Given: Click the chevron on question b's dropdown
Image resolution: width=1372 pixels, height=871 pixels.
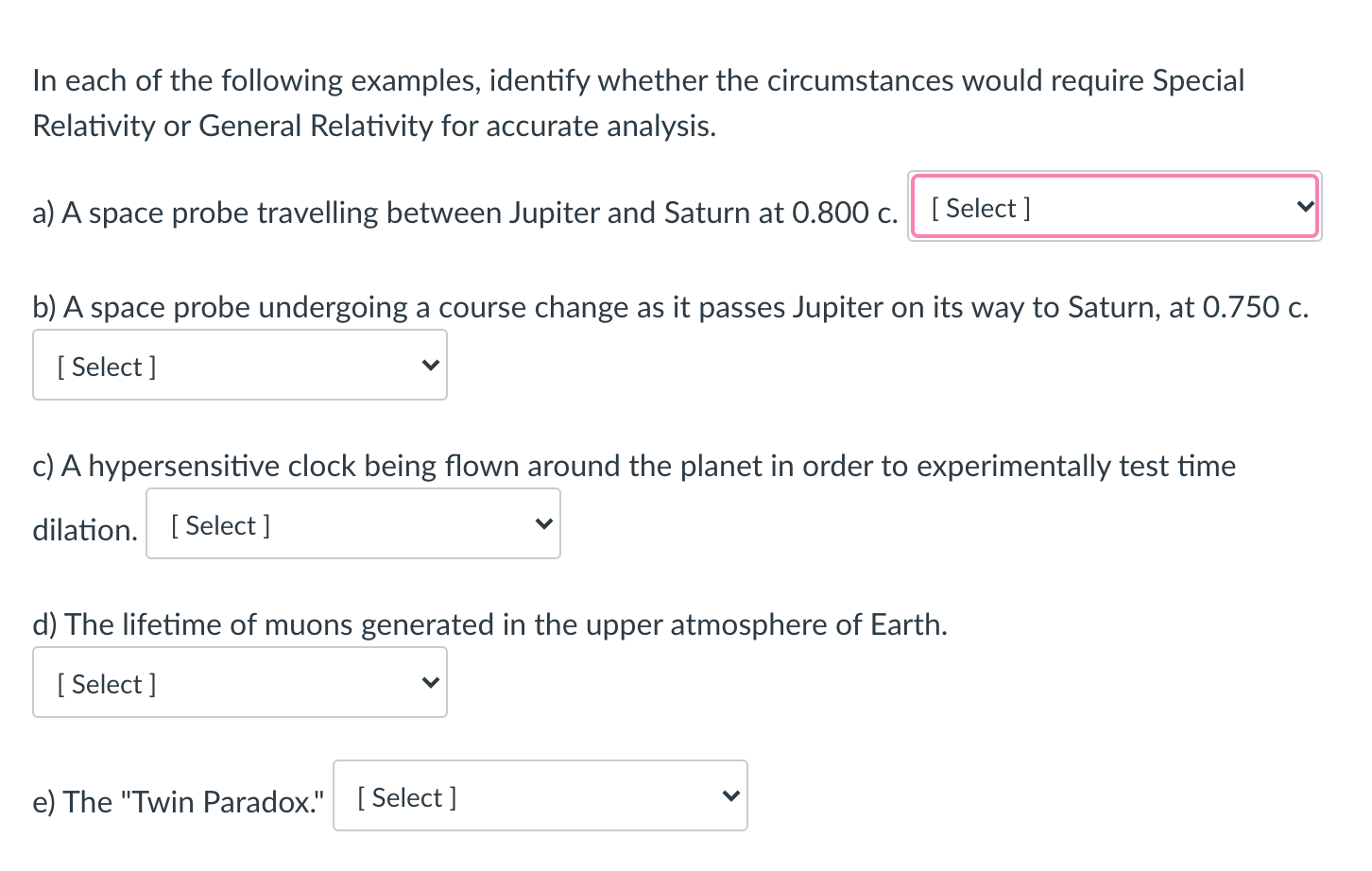Looking at the screenshot, I should point(430,364).
